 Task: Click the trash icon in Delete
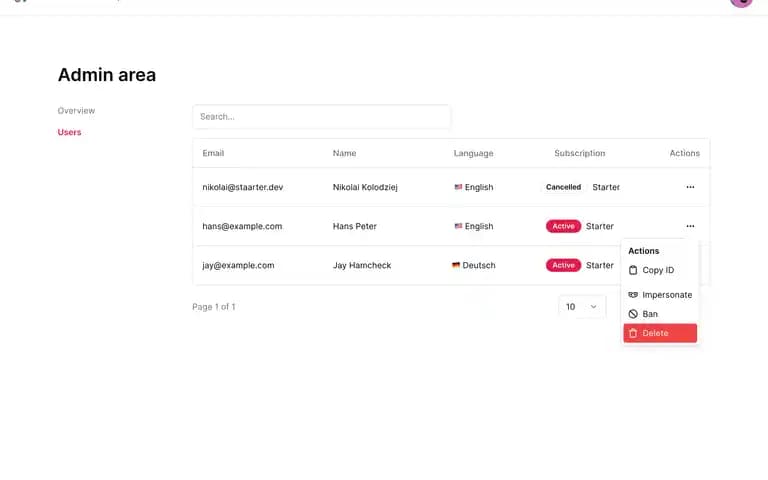coord(633,333)
